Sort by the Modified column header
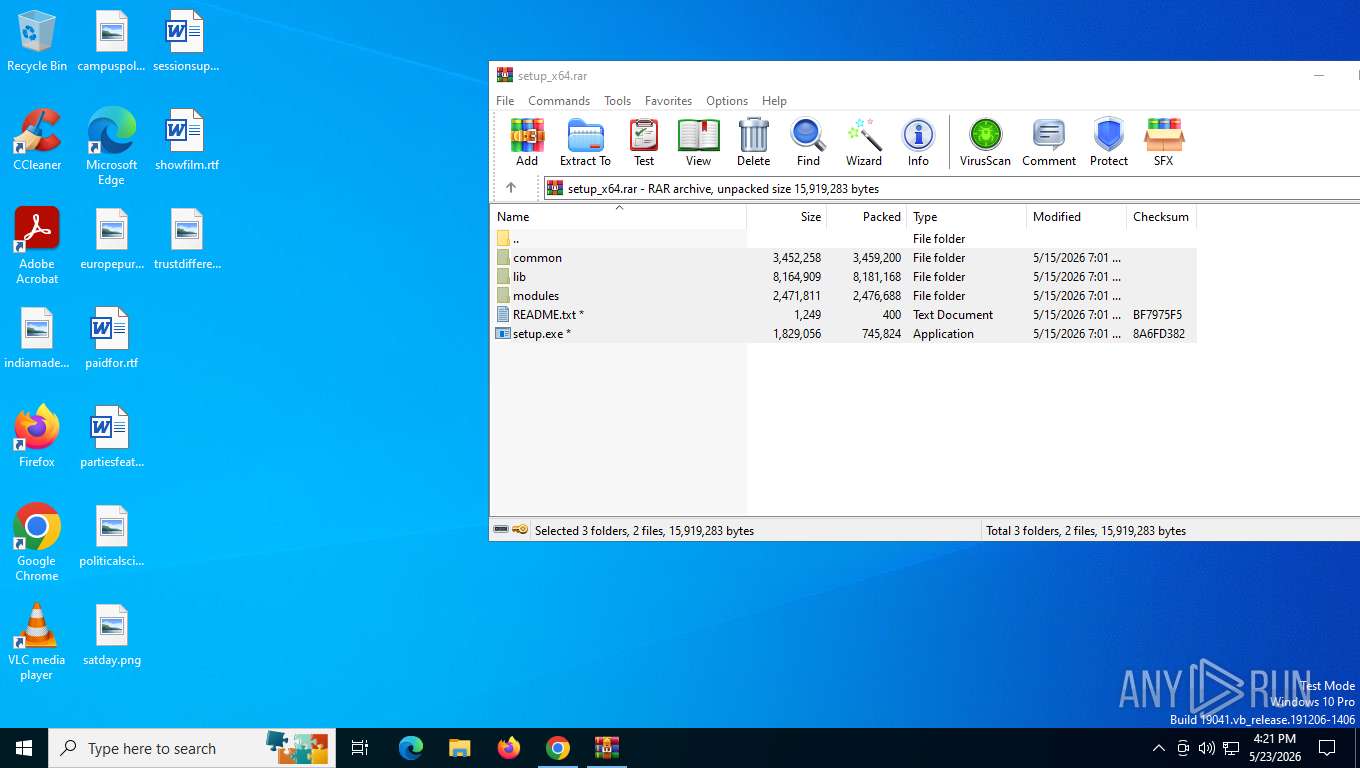 click(1076, 217)
